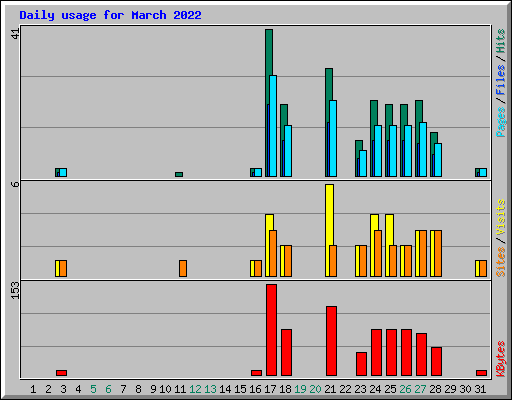Click day "11" on the x-axis
Image resolution: width=512 pixels, height=400 pixels.
(x=180, y=389)
